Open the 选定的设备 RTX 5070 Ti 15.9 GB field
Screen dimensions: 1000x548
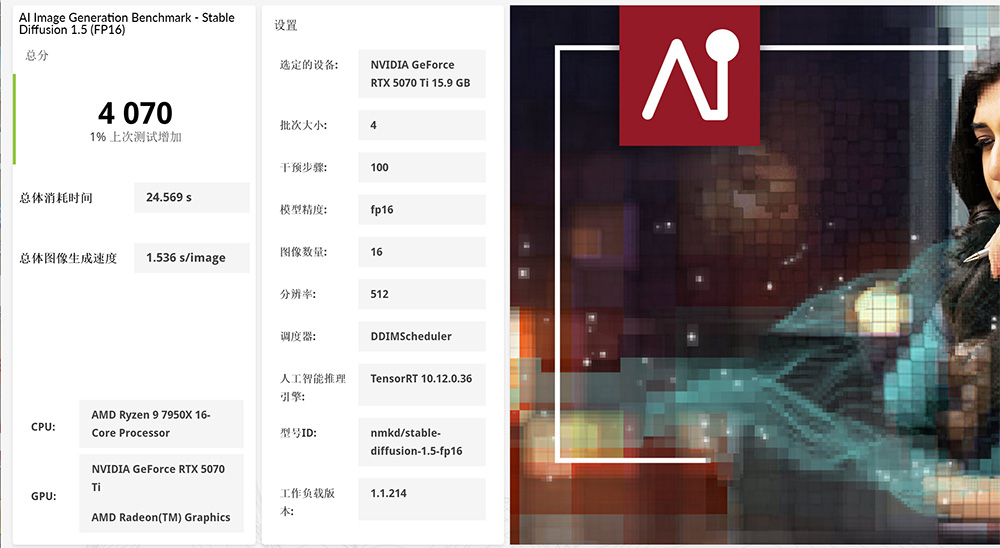pyautogui.click(x=421, y=74)
